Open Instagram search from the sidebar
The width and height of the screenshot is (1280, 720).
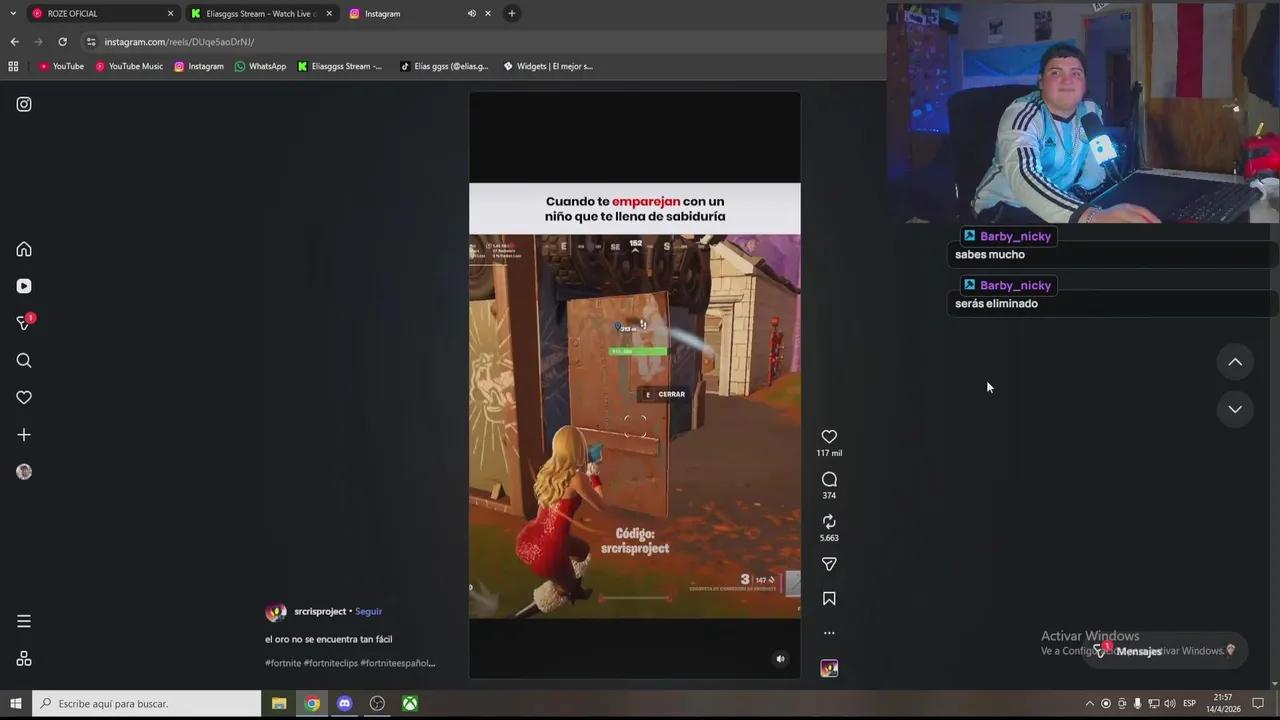click(24, 360)
